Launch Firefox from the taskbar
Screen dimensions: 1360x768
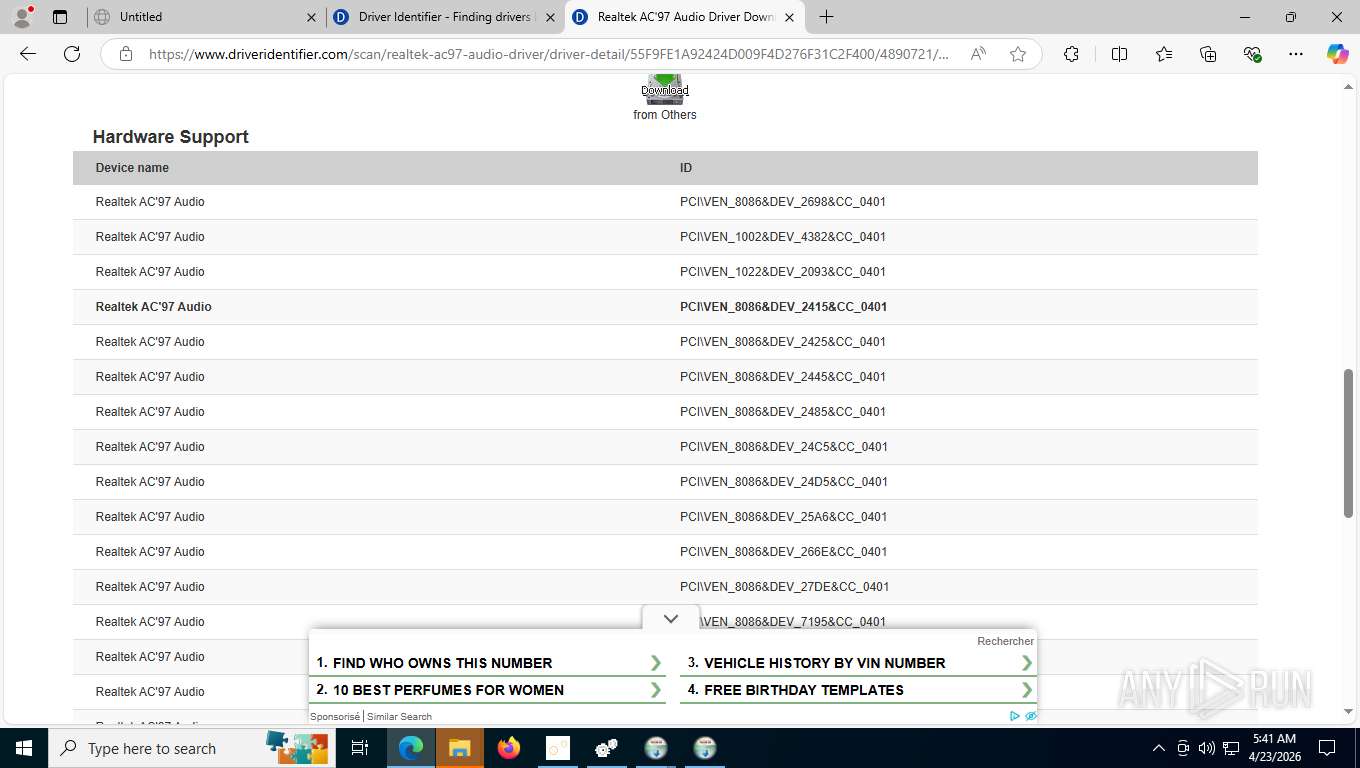coord(508,748)
